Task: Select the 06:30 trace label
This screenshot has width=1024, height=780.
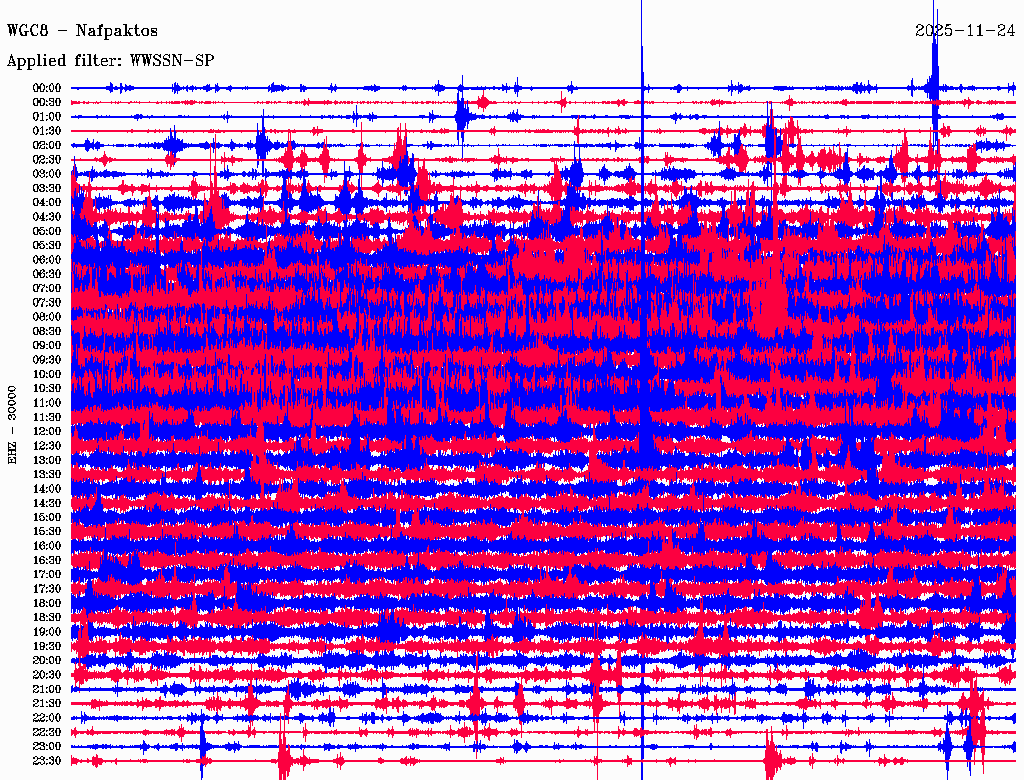Action: pos(47,274)
